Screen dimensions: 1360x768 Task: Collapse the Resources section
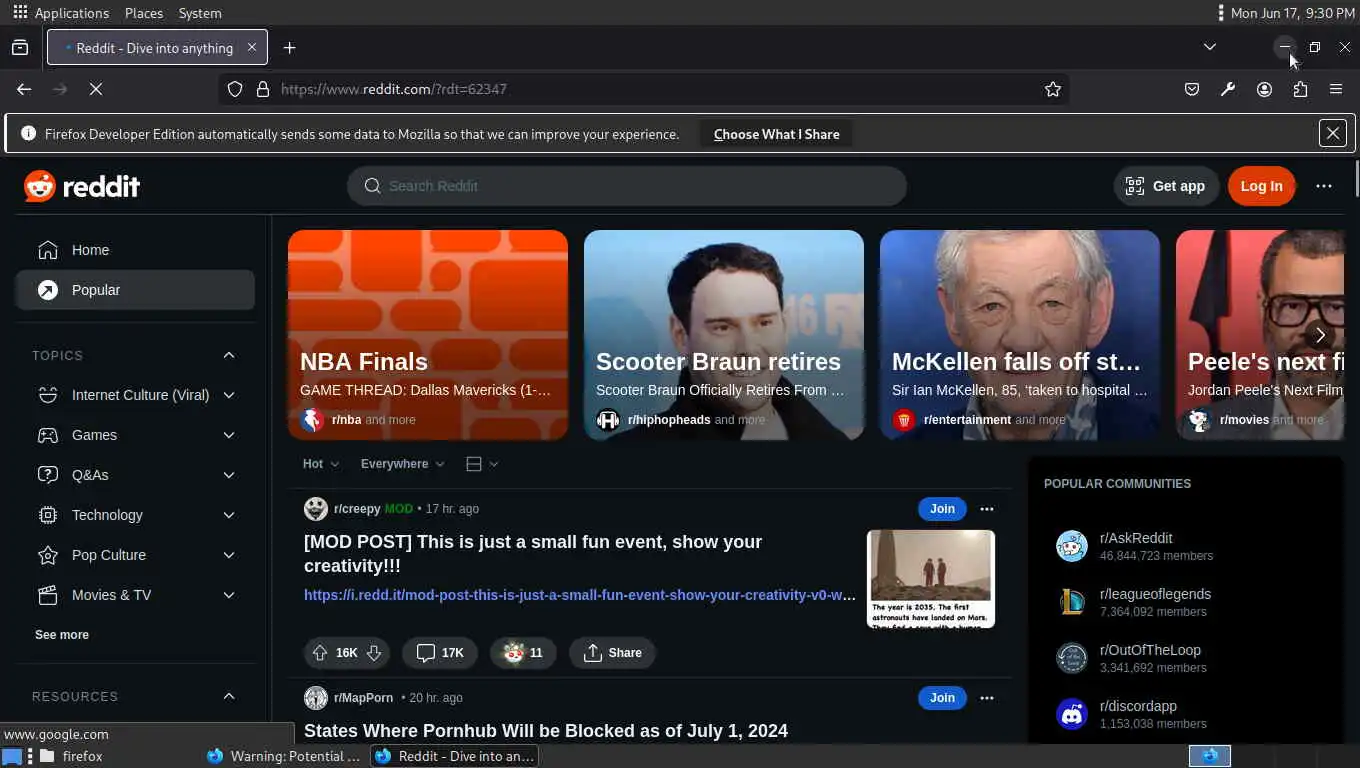[229, 696]
